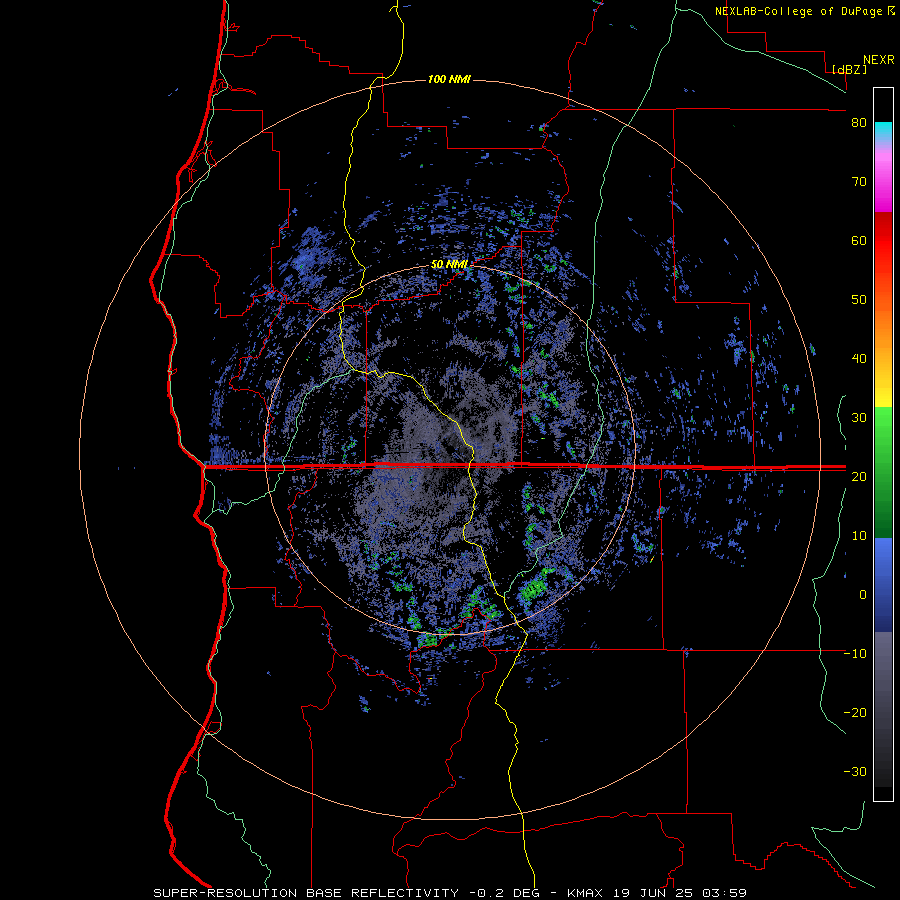Click the yellow segment of the color bar
This screenshot has height=900, width=900.
pyautogui.click(x=883, y=393)
